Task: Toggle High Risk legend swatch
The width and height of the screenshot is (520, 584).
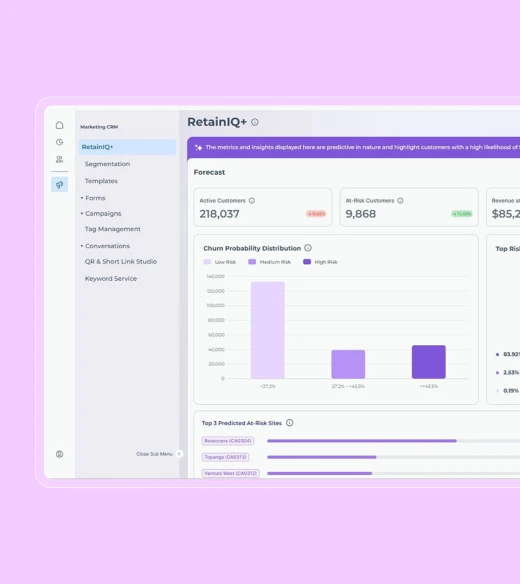Action: click(307, 262)
